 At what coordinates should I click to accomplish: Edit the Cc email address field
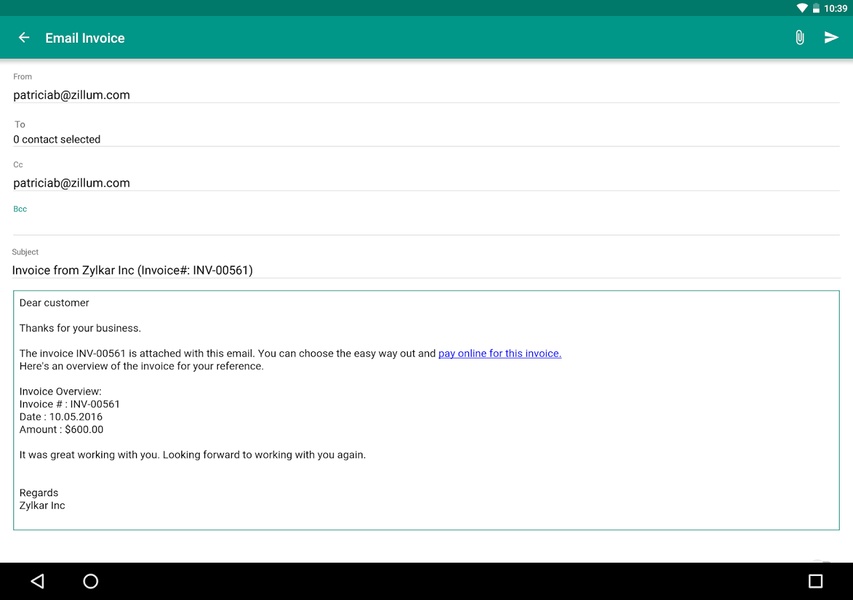pyautogui.click(x=426, y=183)
